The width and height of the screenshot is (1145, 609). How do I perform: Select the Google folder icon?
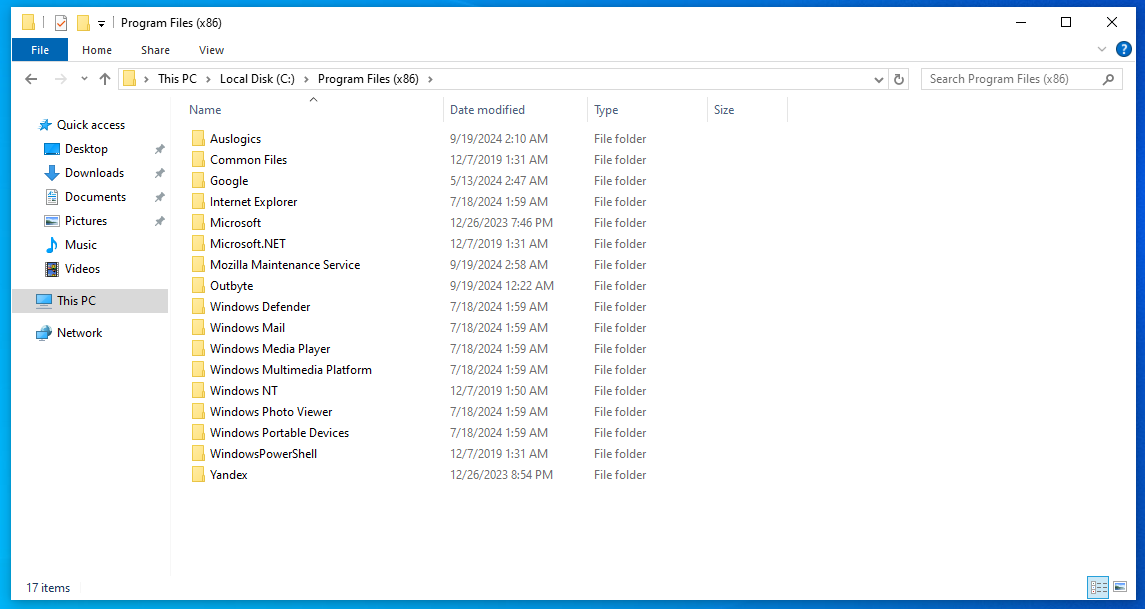tap(198, 181)
